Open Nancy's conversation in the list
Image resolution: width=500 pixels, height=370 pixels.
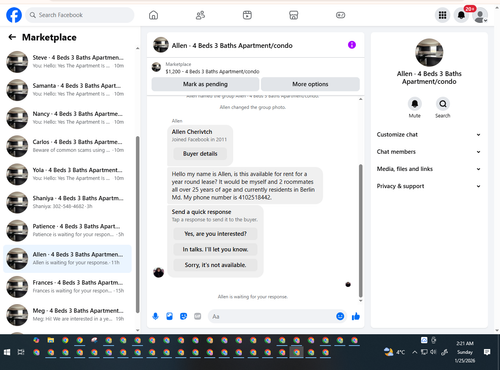67,118
